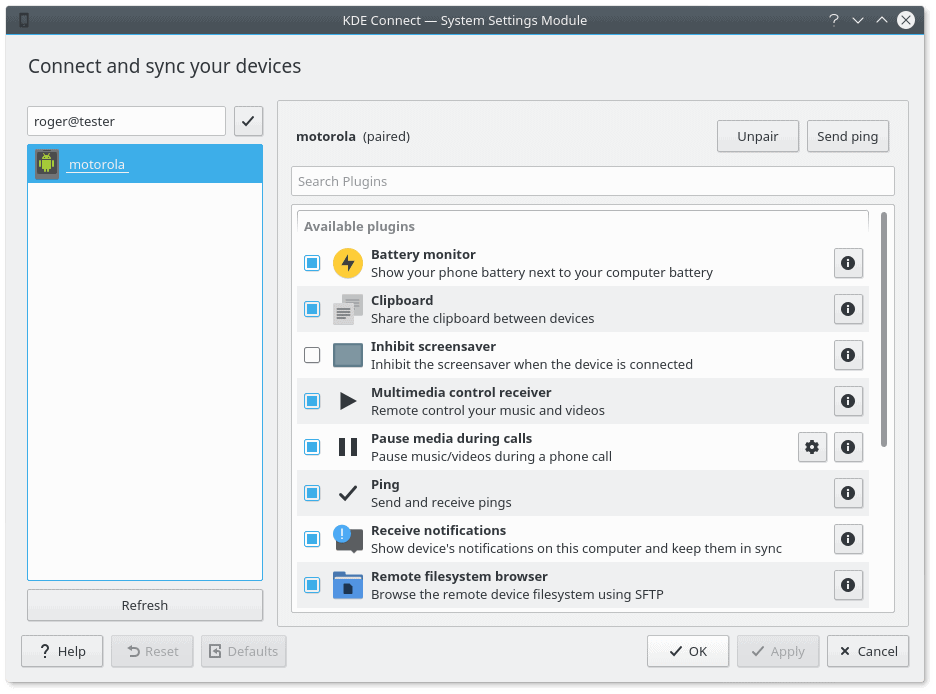
Task: Open info for Remote filesystem browser plugin
Action: pyautogui.click(x=848, y=585)
